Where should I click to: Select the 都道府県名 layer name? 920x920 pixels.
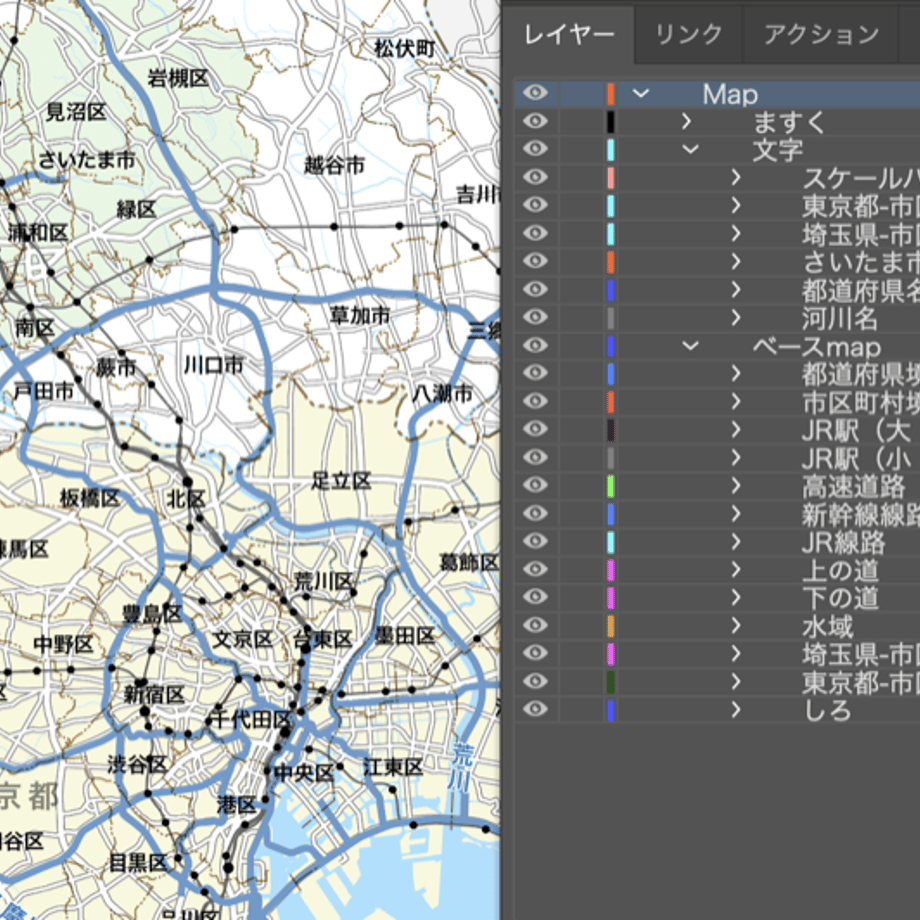pos(861,290)
